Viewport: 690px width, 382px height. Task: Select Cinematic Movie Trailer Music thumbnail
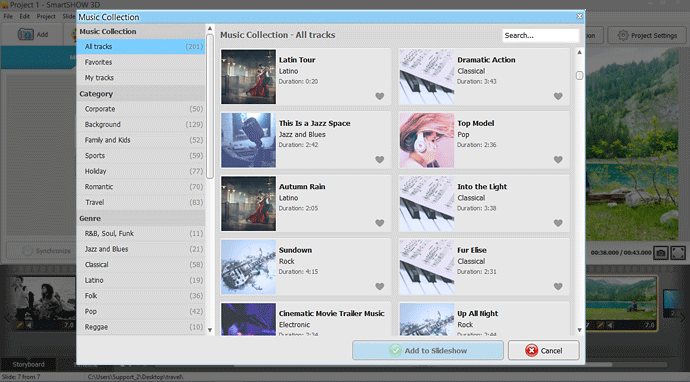(249, 319)
